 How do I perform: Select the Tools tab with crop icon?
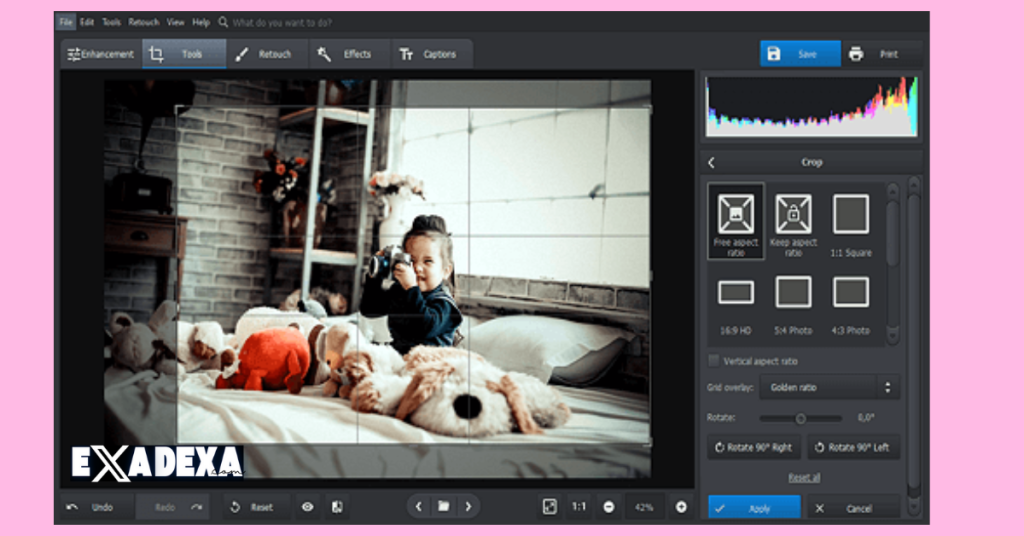coord(184,54)
